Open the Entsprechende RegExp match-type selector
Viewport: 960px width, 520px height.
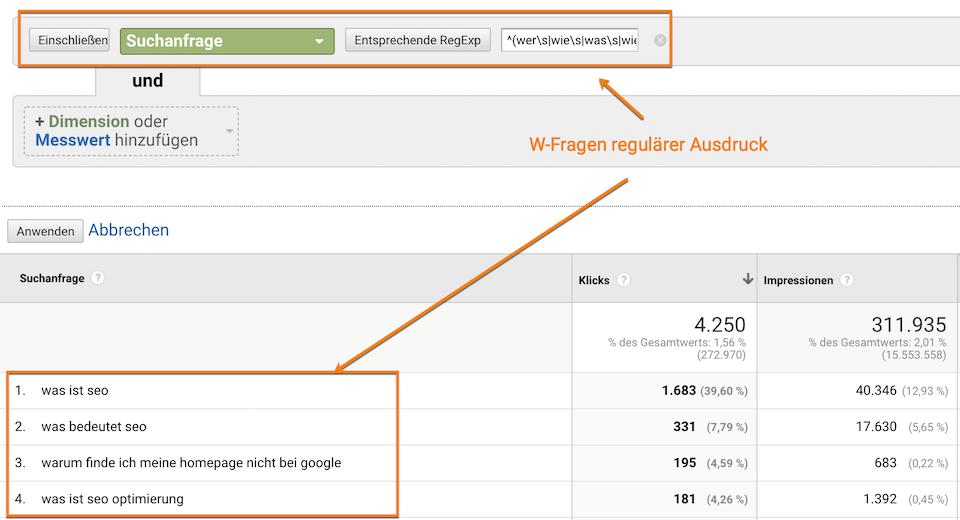[418, 40]
